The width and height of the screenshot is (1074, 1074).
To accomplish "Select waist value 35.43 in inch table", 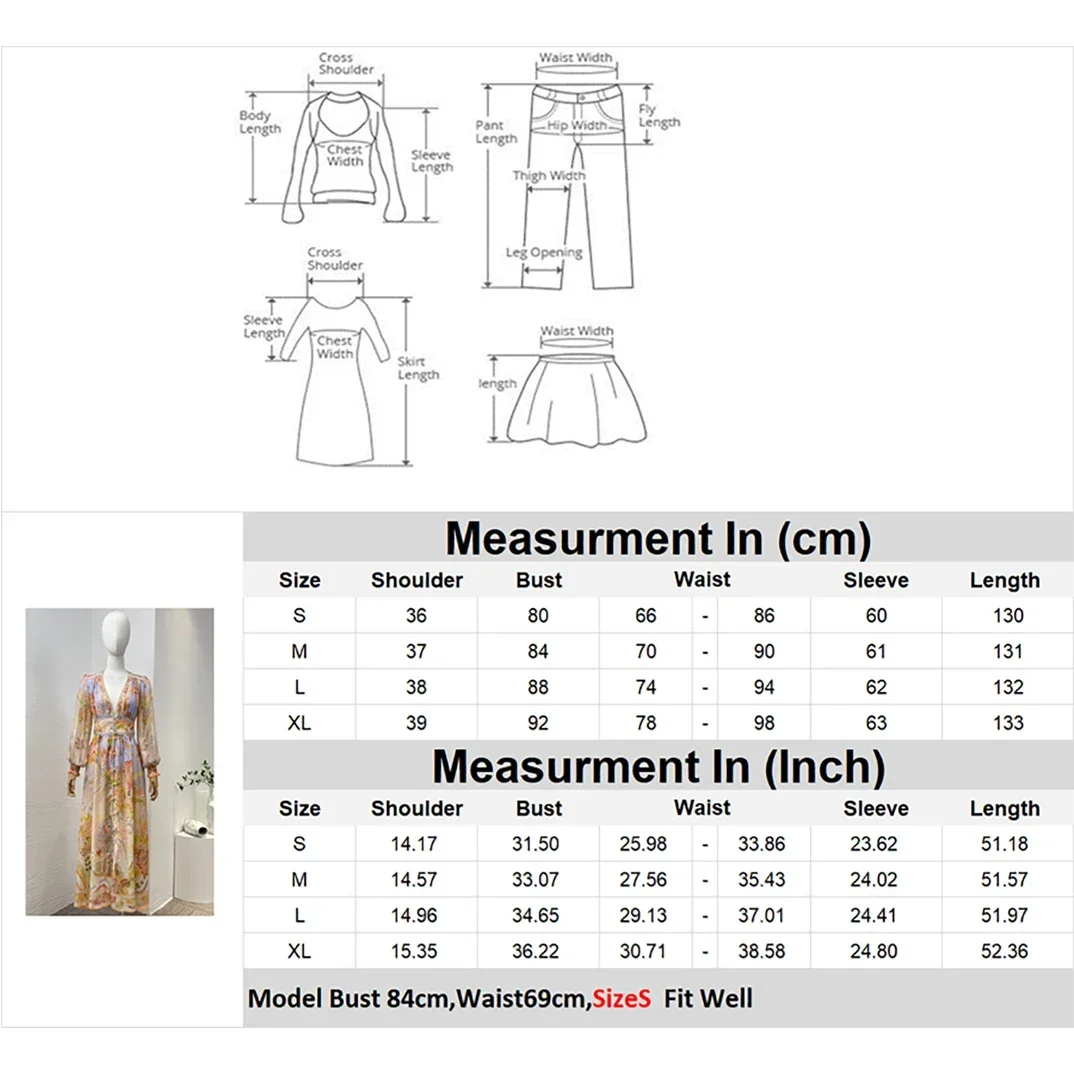I will [762, 879].
